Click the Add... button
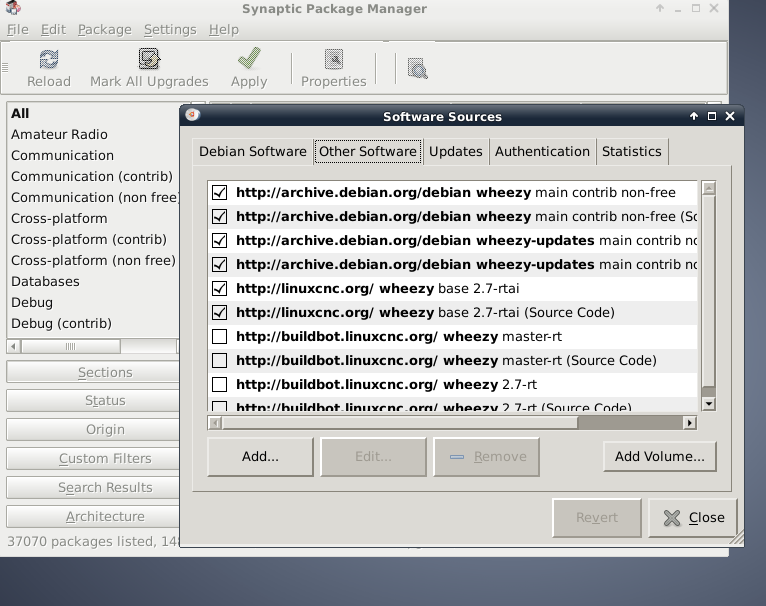The width and height of the screenshot is (766, 606). tap(260, 456)
